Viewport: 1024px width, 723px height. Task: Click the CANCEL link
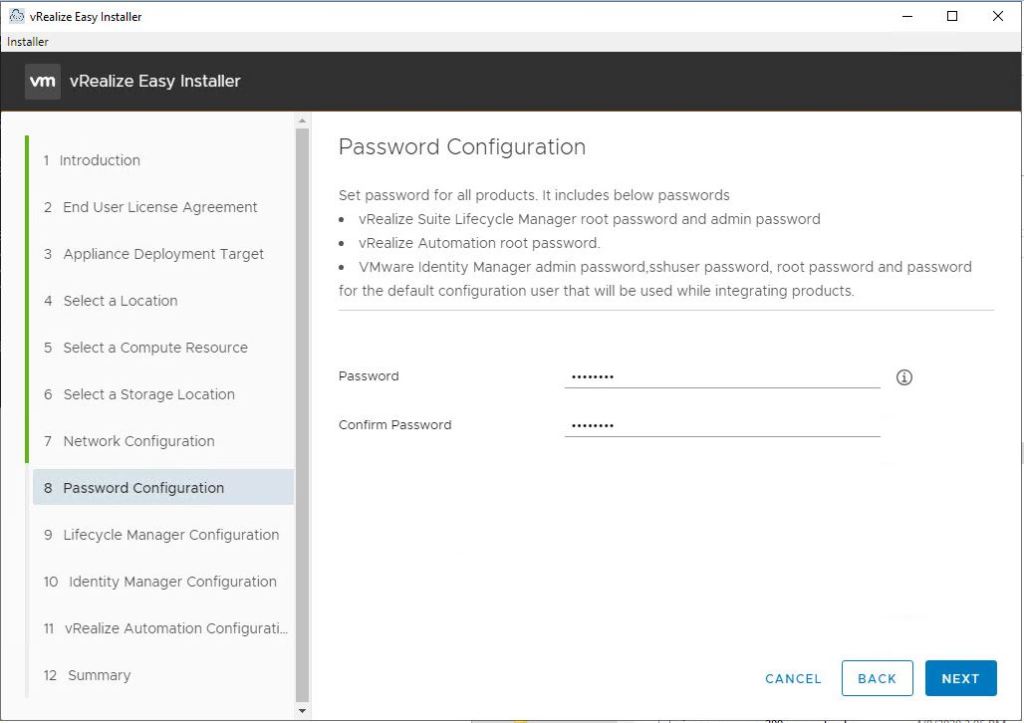coord(792,678)
